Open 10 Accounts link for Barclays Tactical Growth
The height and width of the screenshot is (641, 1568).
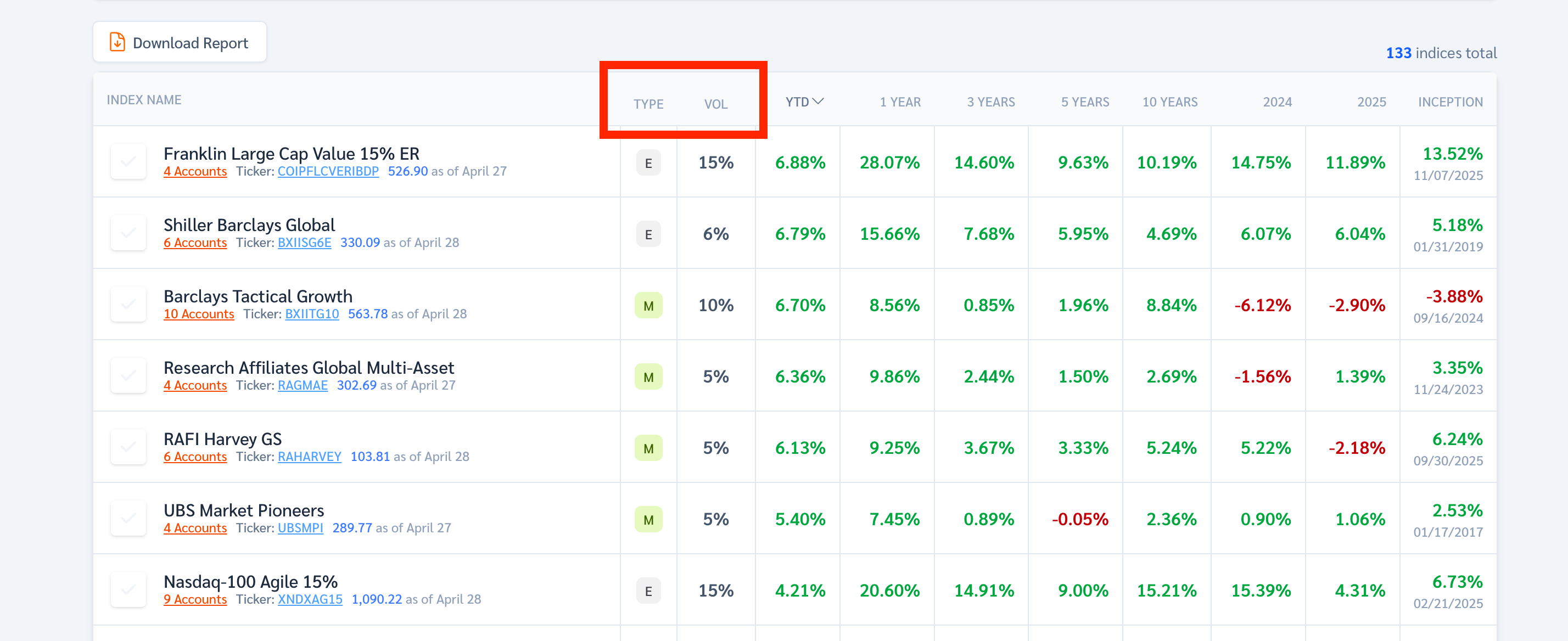pos(198,313)
